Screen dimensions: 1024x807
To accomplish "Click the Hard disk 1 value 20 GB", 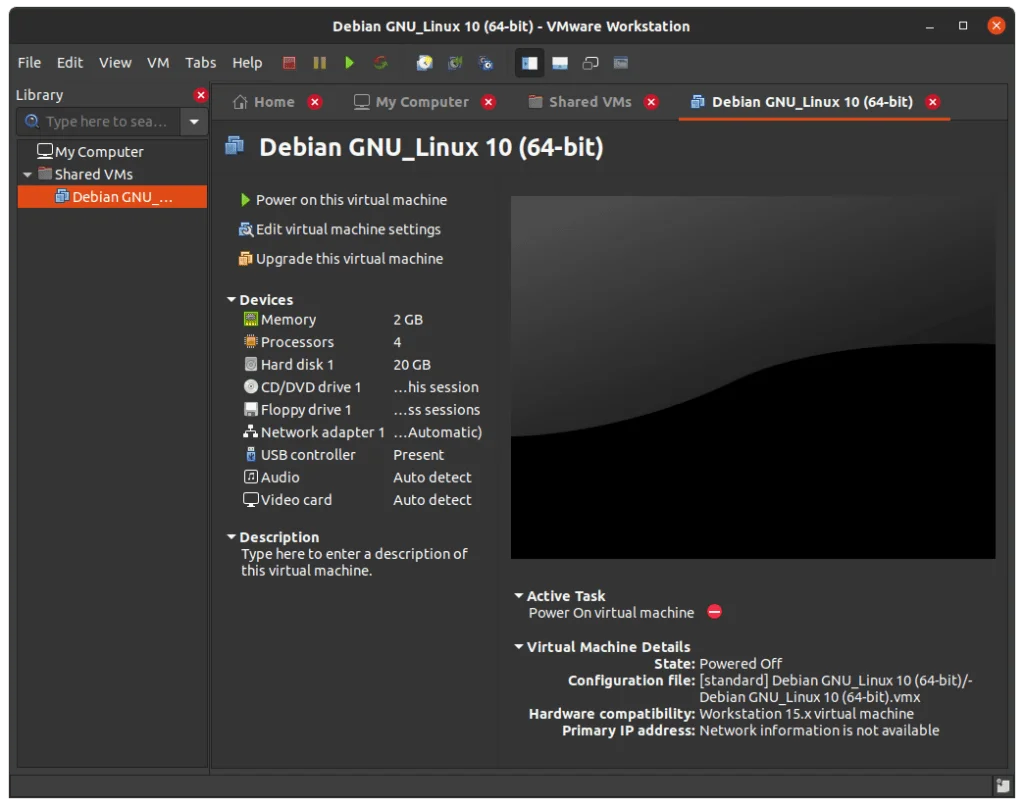I will 411,364.
